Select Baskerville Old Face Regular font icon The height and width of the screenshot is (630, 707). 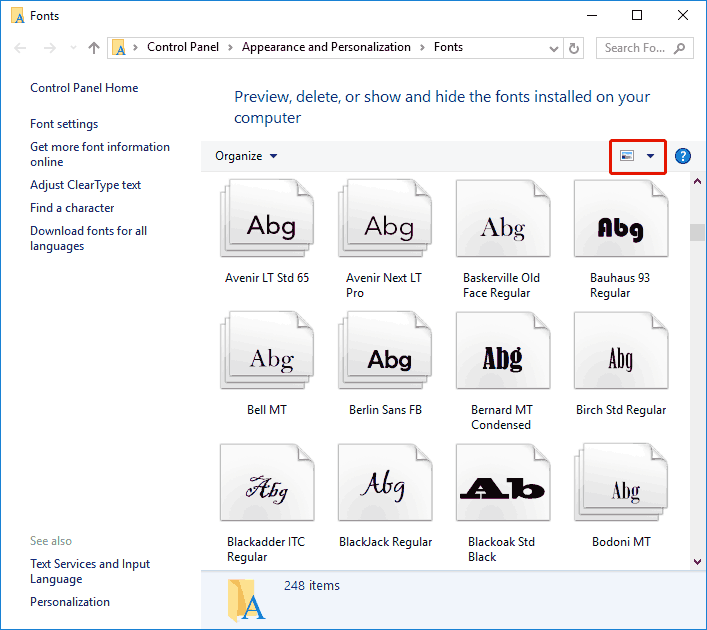[503, 218]
